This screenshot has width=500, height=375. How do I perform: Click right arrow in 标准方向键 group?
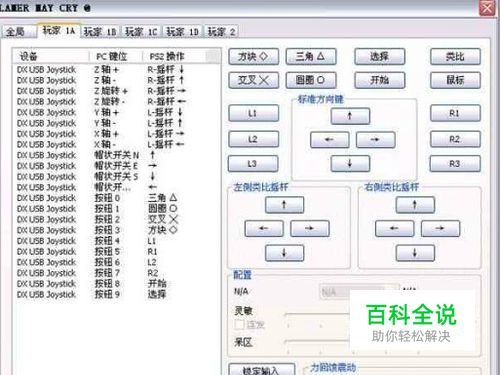tap(376, 140)
